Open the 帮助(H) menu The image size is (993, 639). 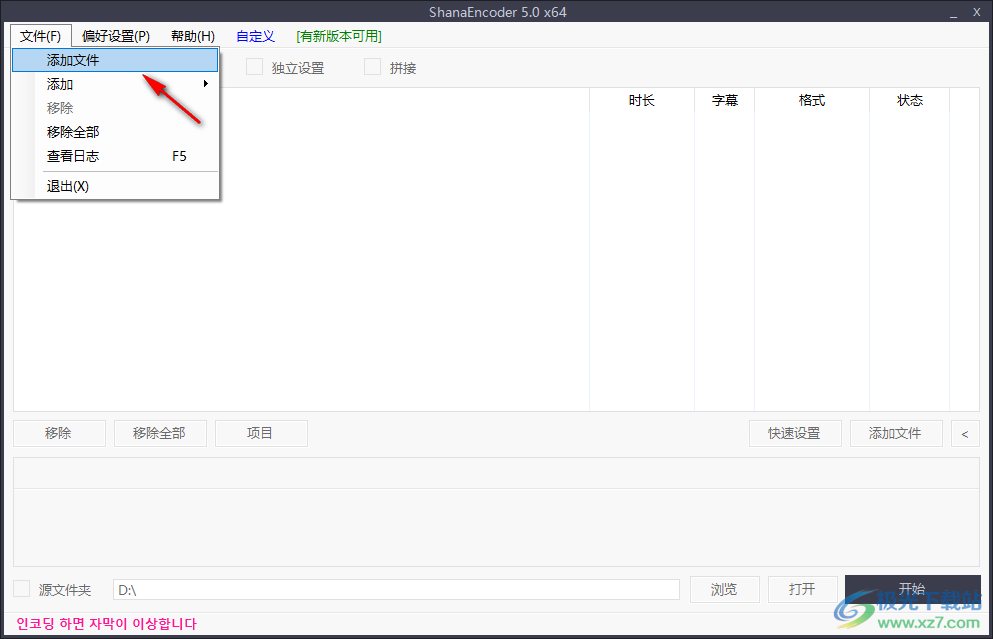(193, 36)
